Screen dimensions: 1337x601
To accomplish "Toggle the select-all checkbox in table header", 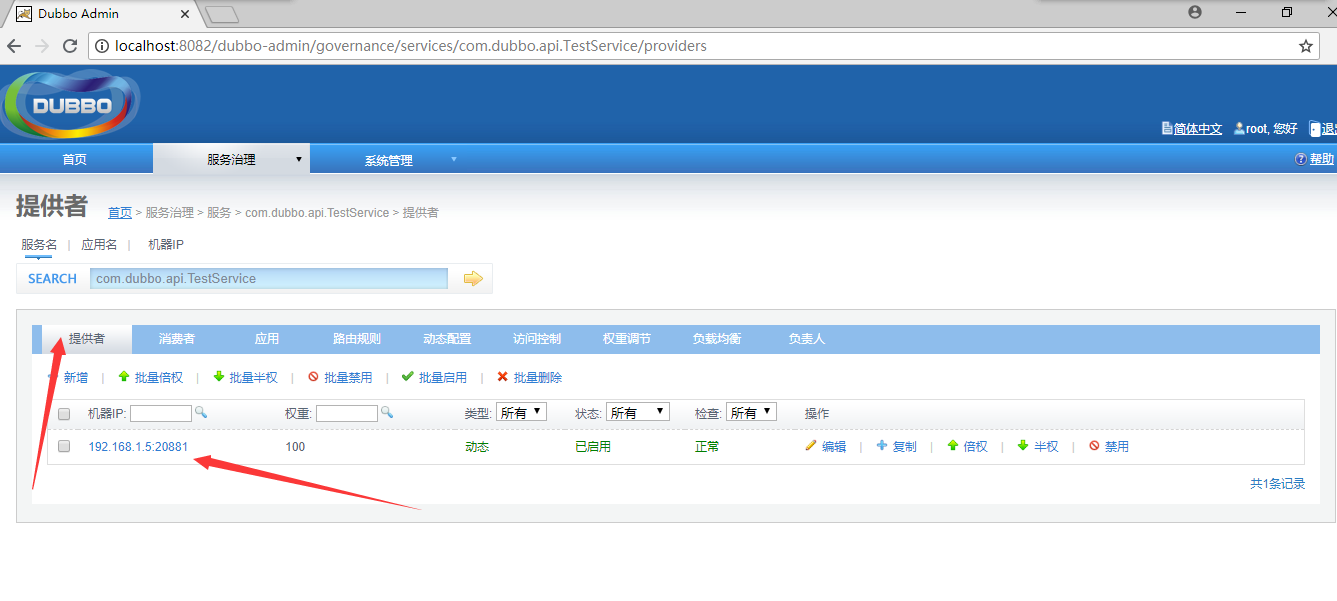I will coord(64,414).
